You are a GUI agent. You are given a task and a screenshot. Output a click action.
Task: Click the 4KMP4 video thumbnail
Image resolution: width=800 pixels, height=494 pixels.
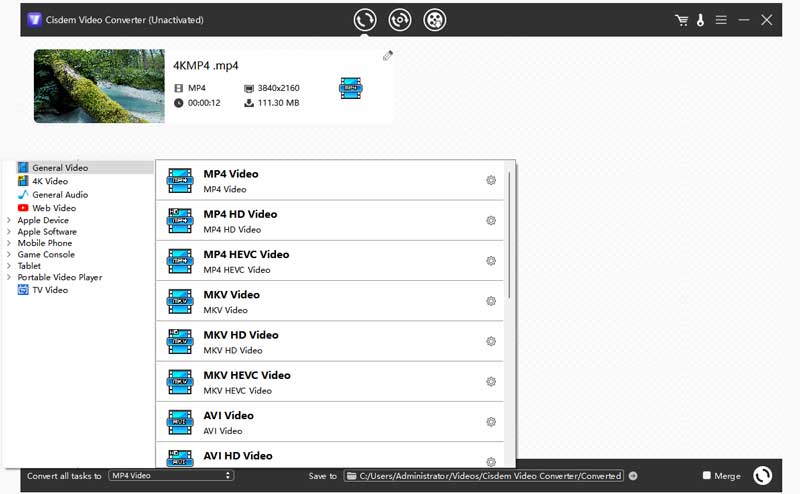[99, 86]
